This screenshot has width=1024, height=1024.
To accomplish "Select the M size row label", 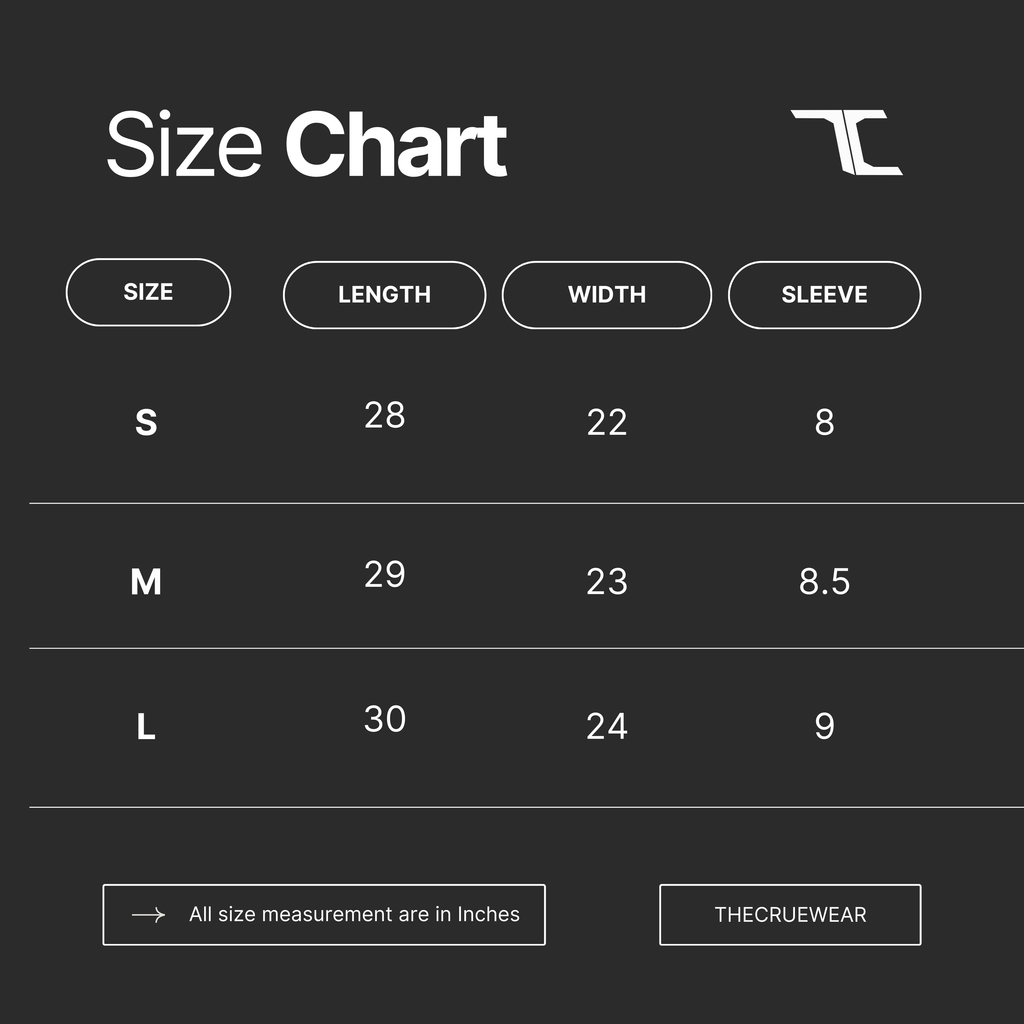I will click(146, 582).
